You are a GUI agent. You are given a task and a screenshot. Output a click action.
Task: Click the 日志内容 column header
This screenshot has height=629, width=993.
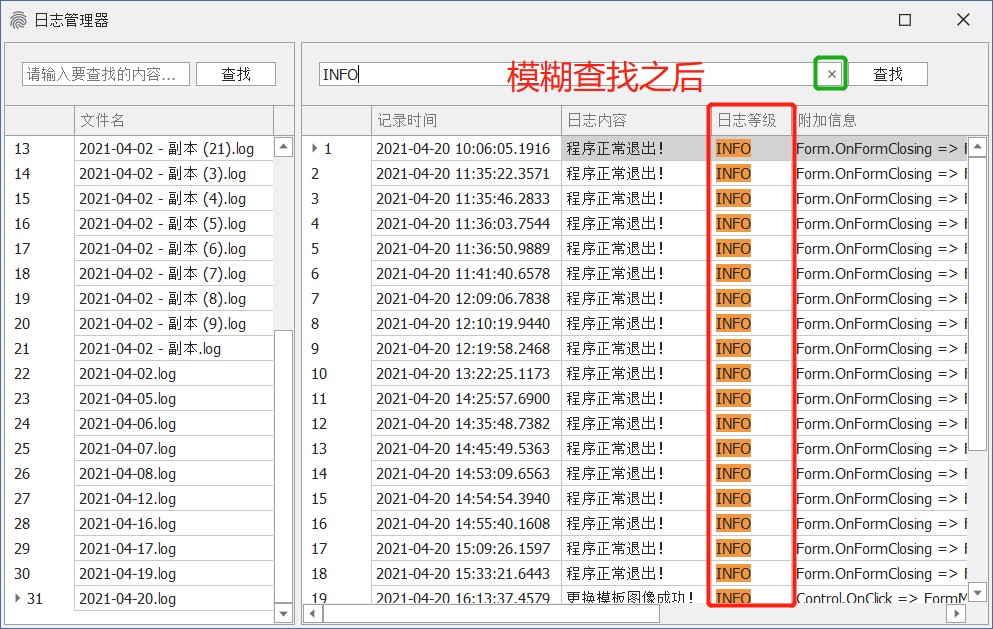tap(634, 120)
